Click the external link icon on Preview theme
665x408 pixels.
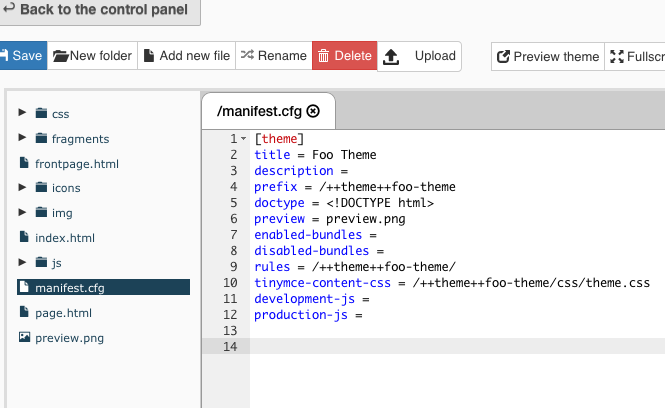[x=503, y=56]
